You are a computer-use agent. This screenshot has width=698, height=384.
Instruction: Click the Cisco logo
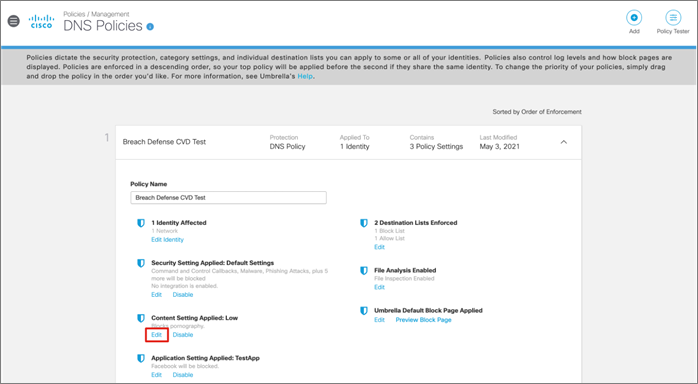coord(41,21)
